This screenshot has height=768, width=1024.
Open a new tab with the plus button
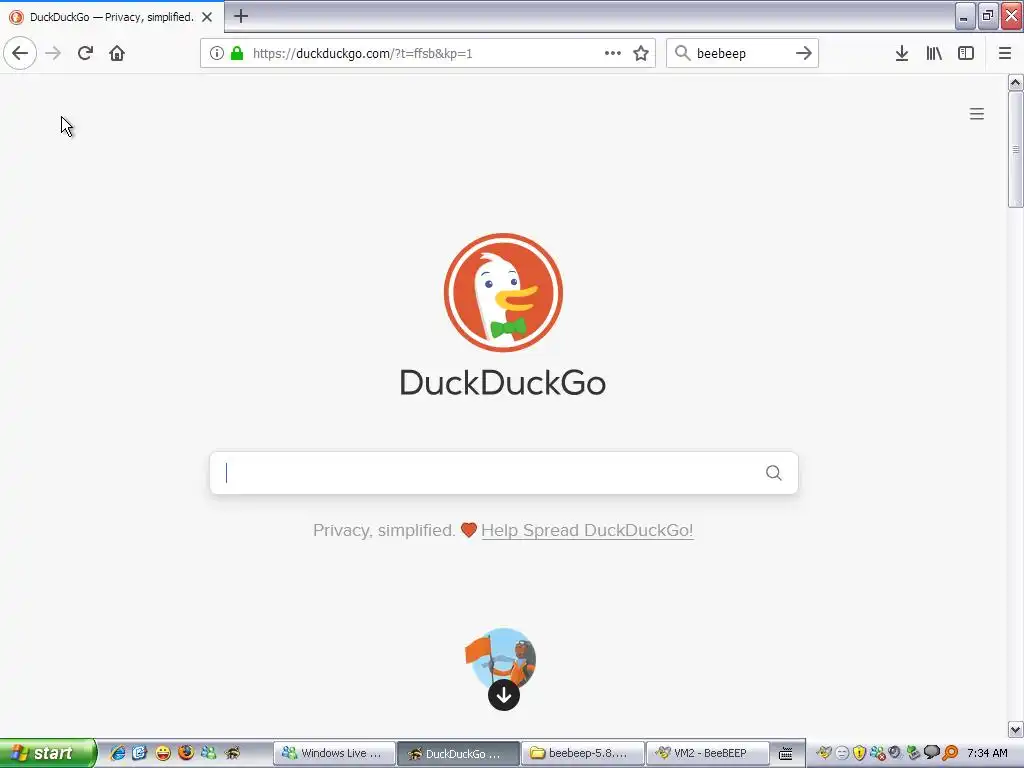(x=241, y=16)
